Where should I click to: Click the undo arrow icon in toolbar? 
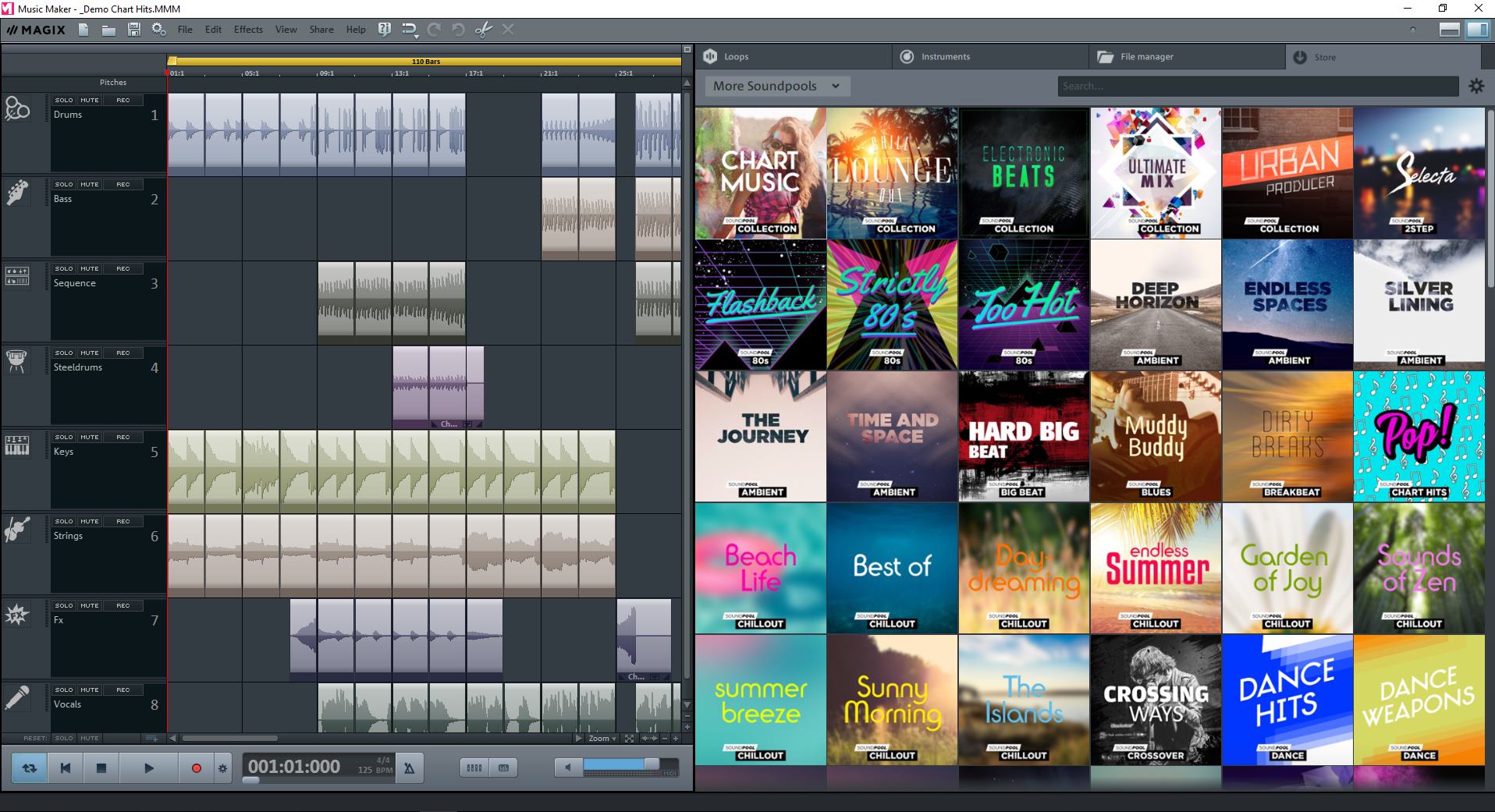[x=459, y=30]
